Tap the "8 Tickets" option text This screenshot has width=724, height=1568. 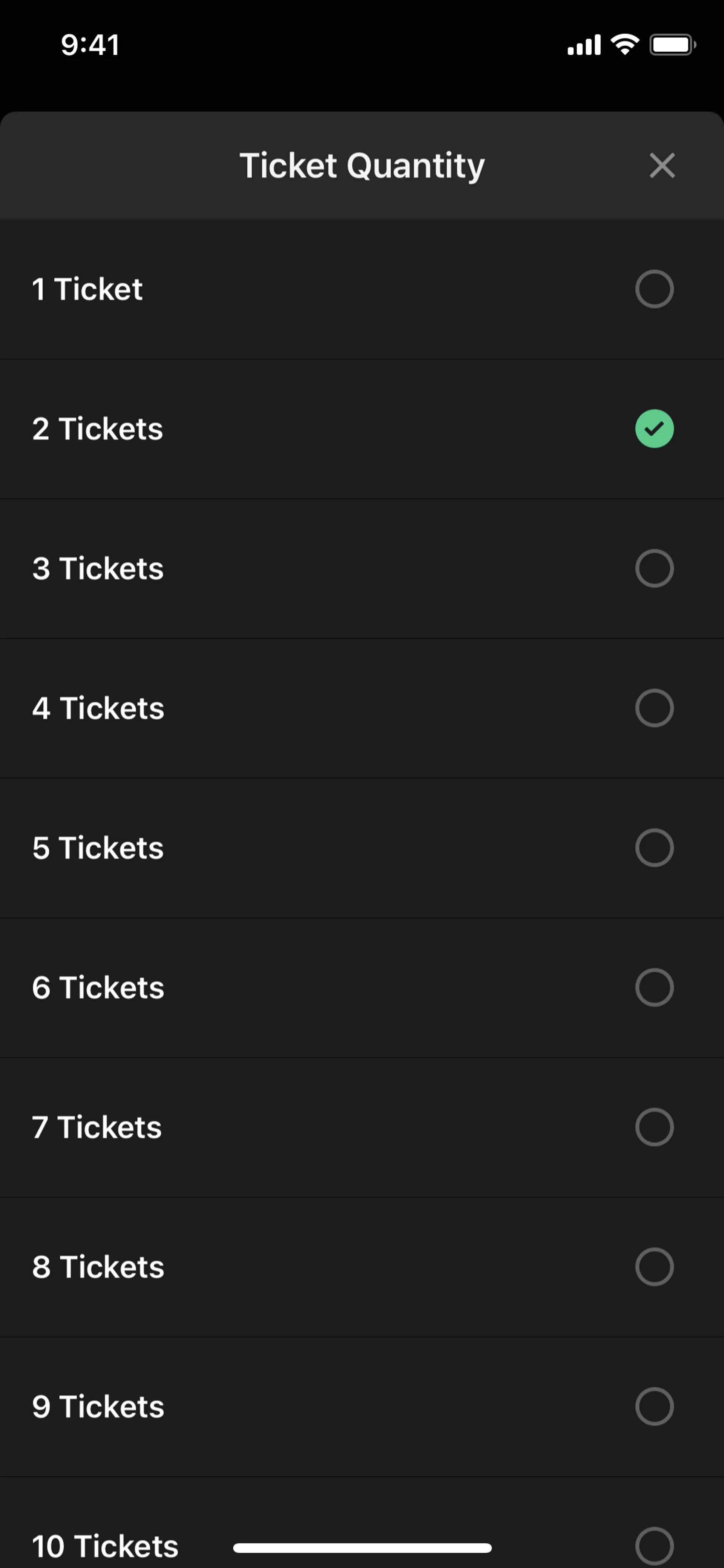98,1267
